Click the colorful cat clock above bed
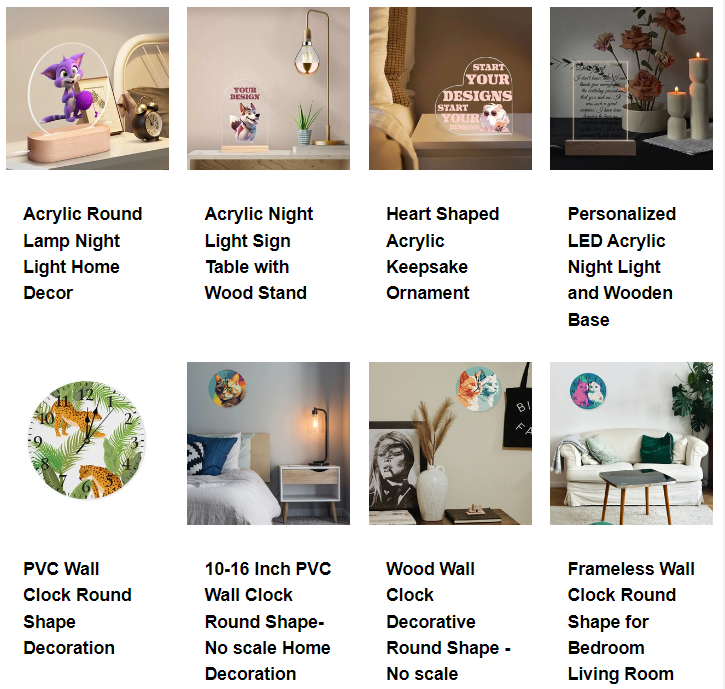 click(227, 388)
